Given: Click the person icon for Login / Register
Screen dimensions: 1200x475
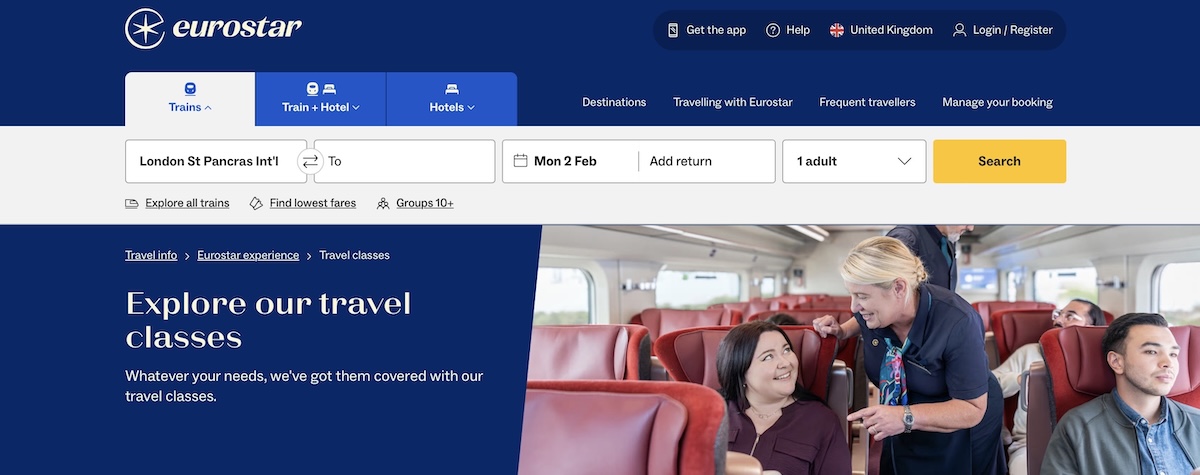Looking at the screenshot, I should point(960,30).
